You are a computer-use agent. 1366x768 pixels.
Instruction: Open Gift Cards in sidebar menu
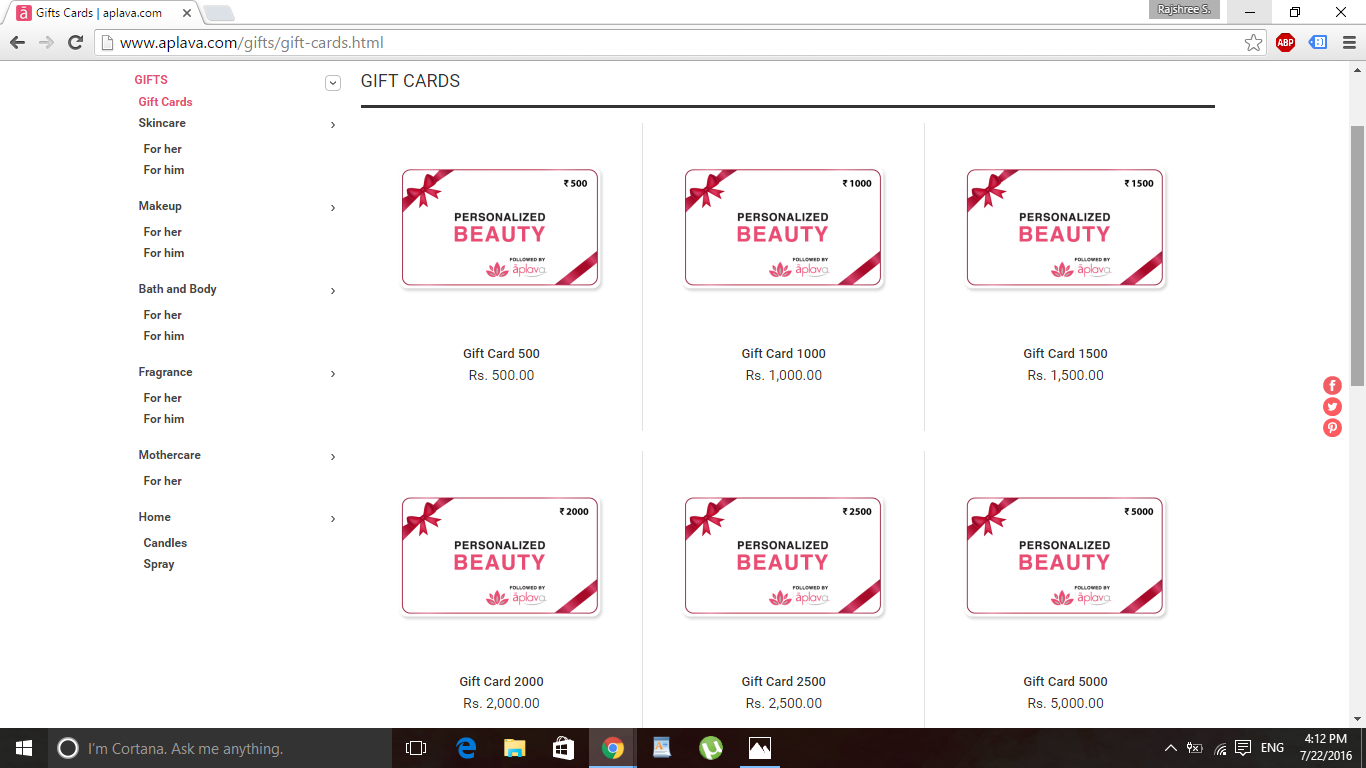coord(165,102)
